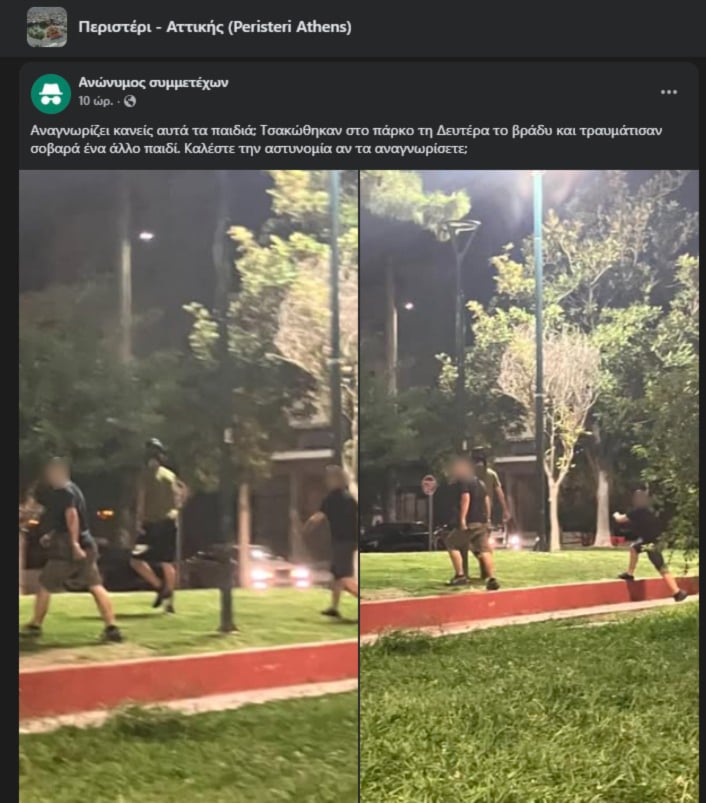Click the dark group header bar

tap(353, 28)
